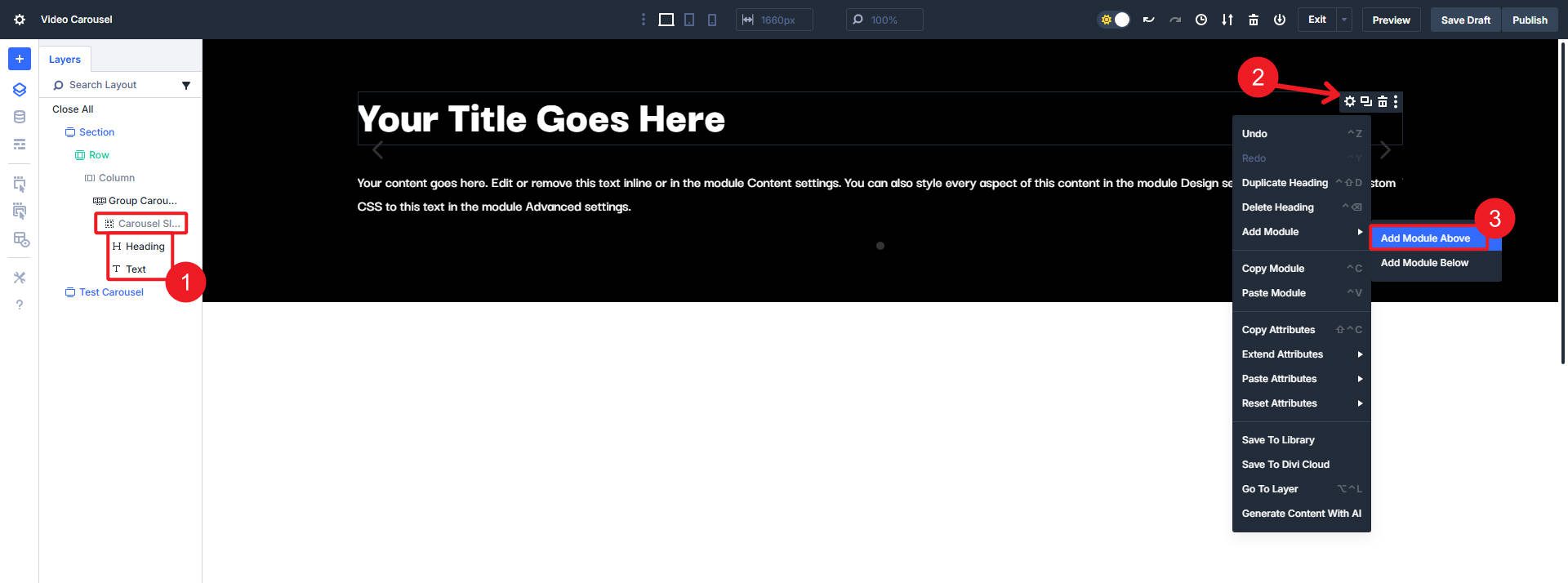Toggle the light/dark mode switch
This screenshot has height=583, width=1568.
pyautogui.click(x=1115, y=20)
